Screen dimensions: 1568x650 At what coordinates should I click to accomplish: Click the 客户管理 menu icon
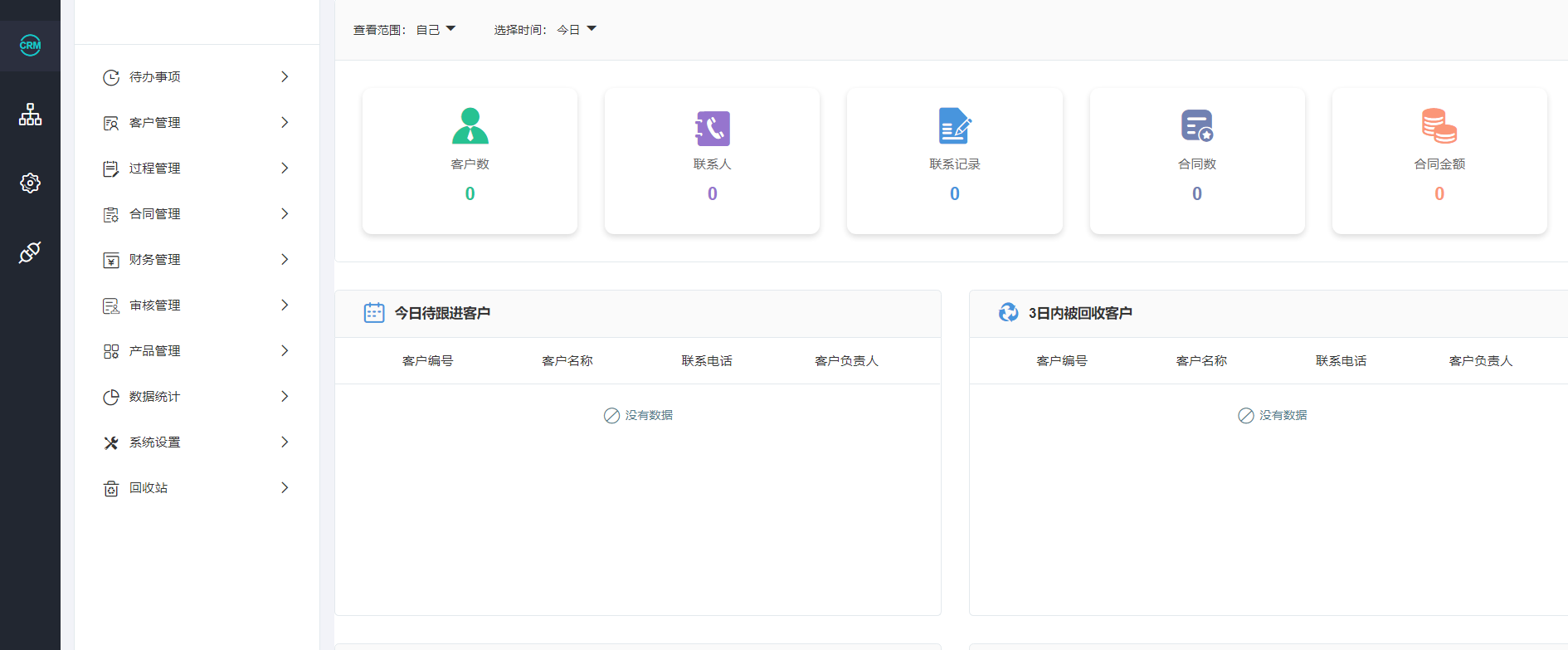(x=111, y=123)
